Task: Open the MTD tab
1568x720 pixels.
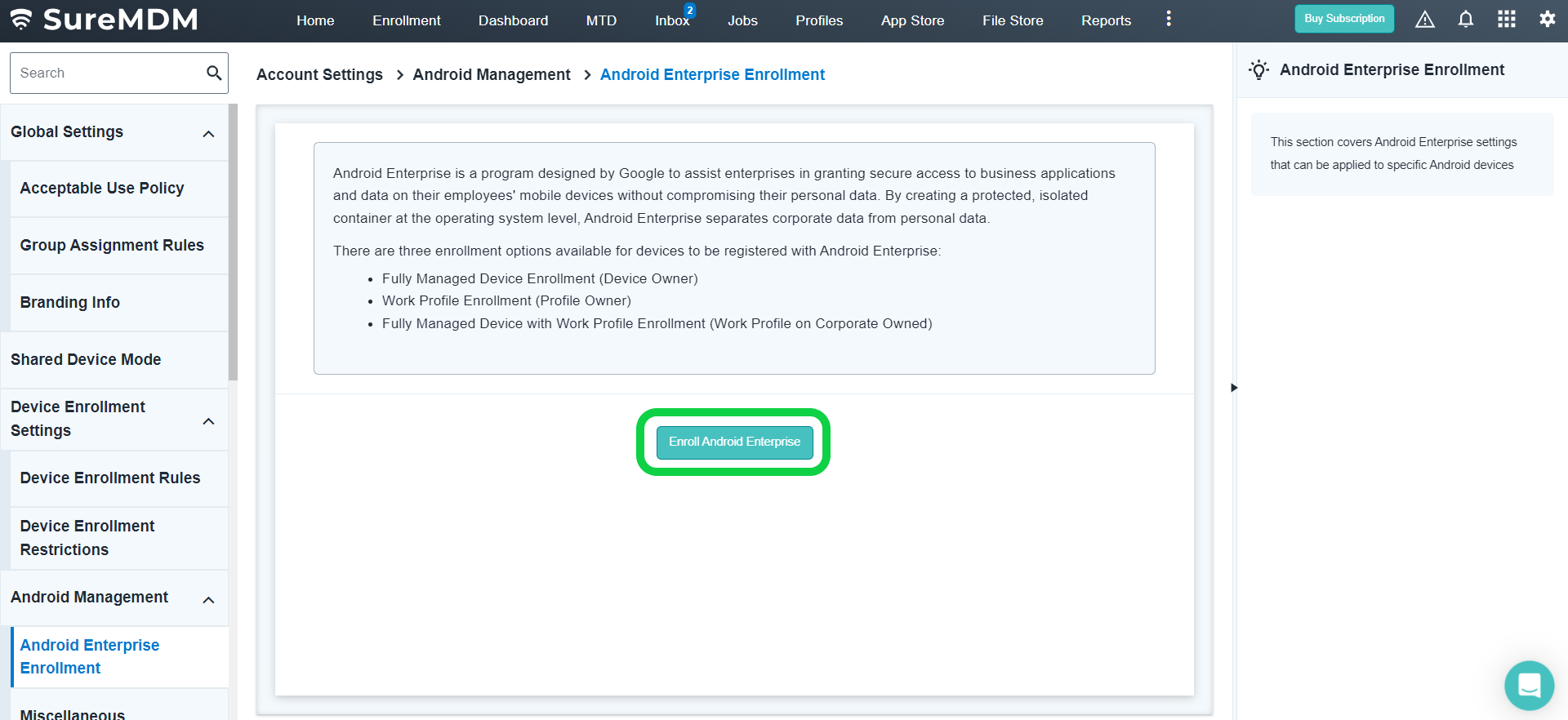Action: [x=601, y=20]
